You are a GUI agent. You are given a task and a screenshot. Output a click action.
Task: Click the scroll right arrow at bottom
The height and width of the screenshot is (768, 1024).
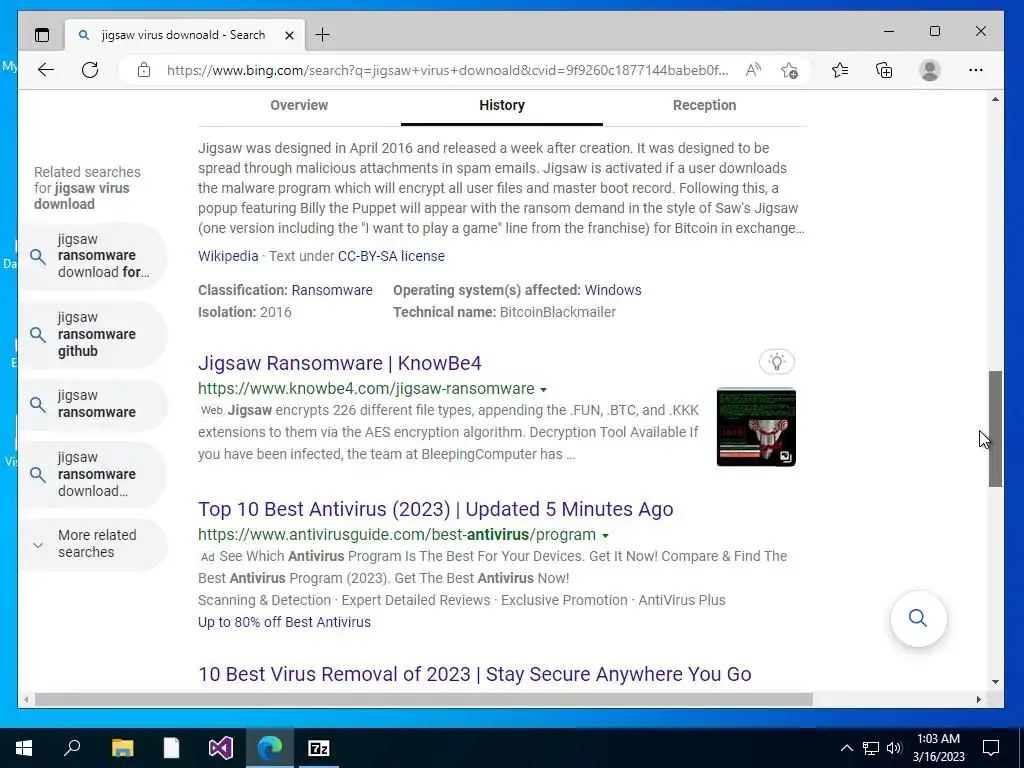[978, 699]
